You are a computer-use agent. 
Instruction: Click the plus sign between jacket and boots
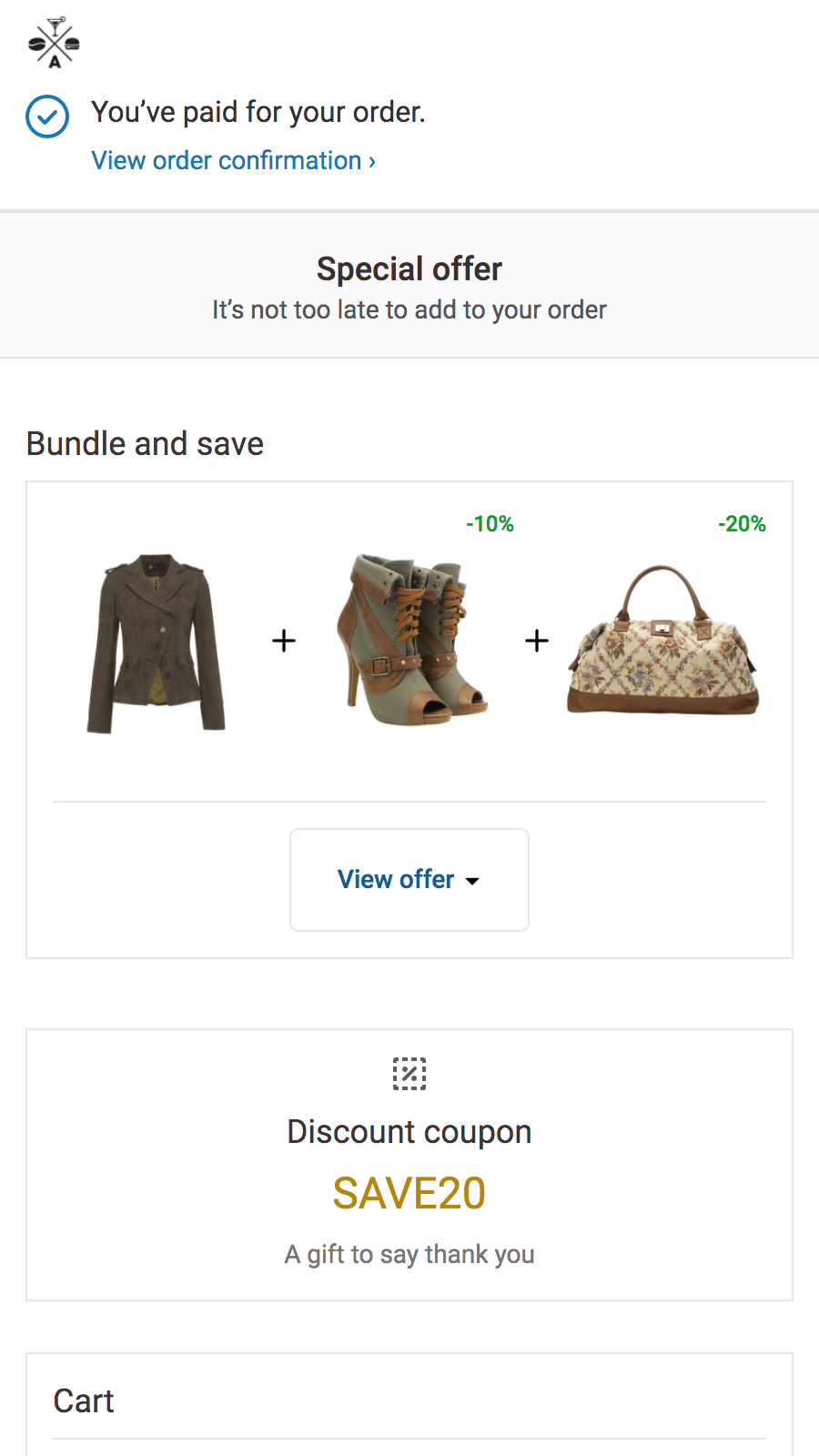[283, 642]
